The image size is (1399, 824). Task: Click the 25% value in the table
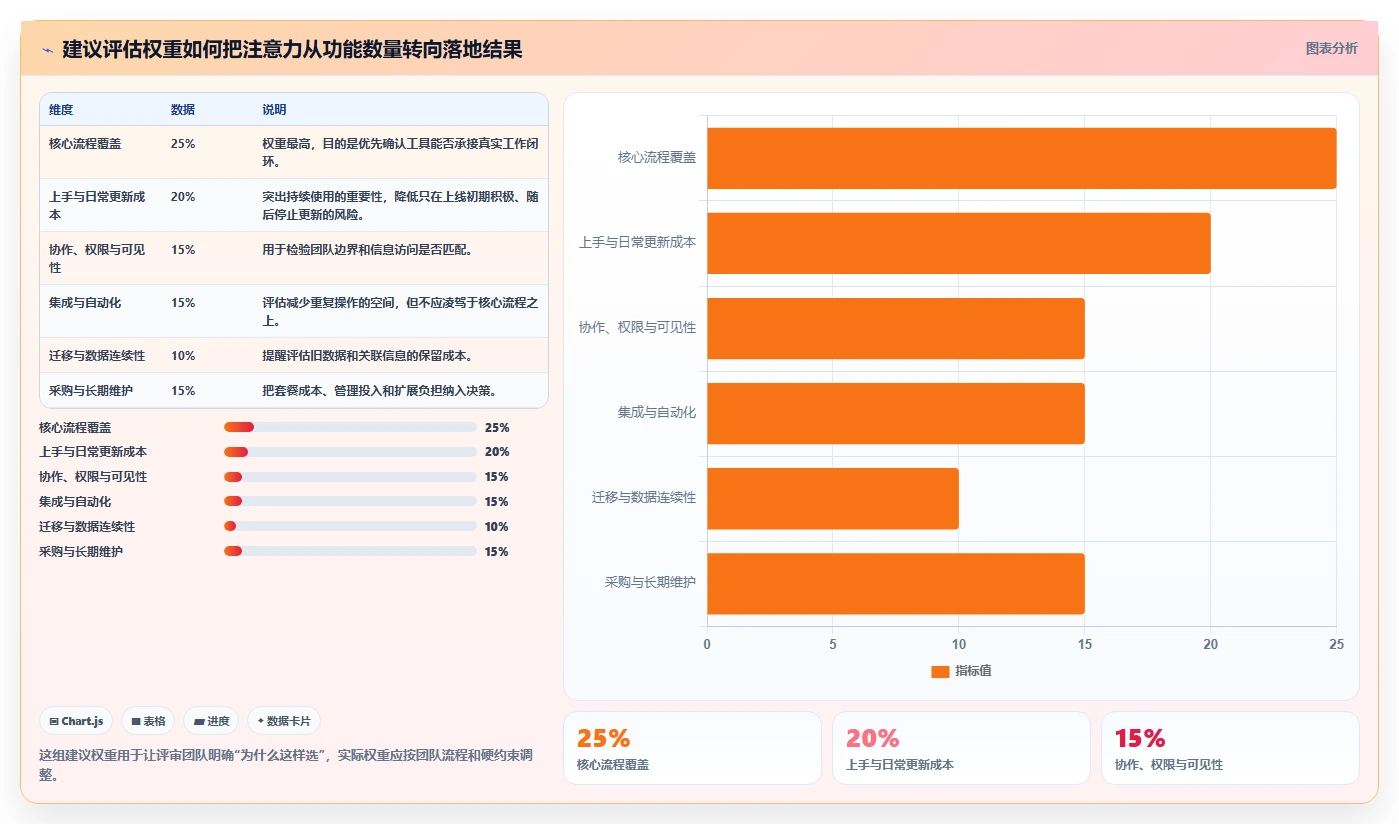pyautogui.click(x=183, y=144)
